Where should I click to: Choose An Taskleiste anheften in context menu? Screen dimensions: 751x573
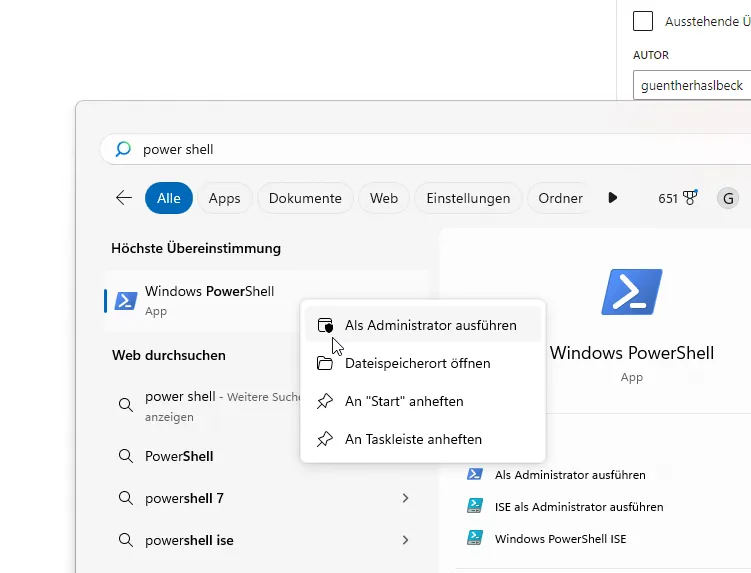[x=423, y=439]
